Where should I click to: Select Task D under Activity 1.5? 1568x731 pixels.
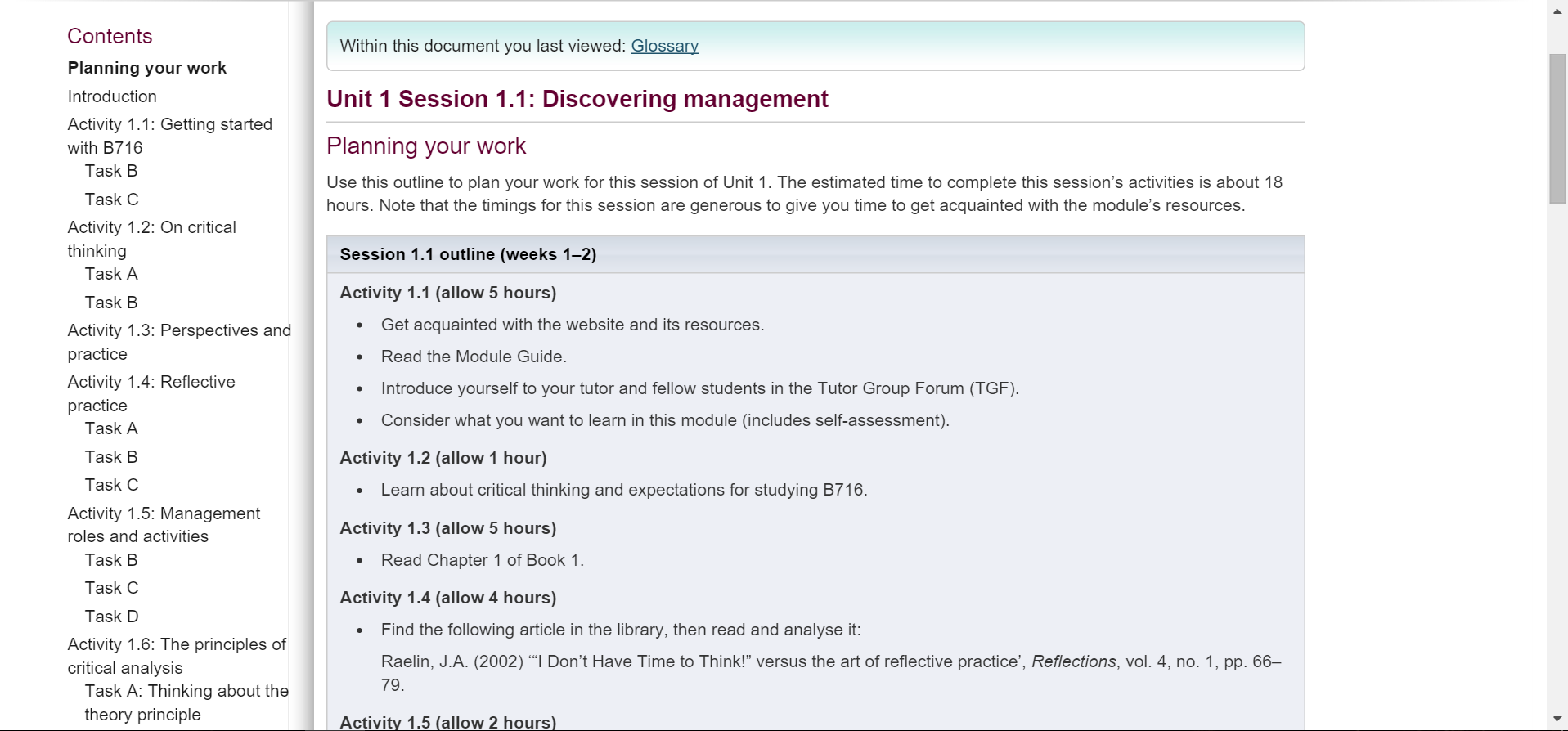[x=111, y=617]
